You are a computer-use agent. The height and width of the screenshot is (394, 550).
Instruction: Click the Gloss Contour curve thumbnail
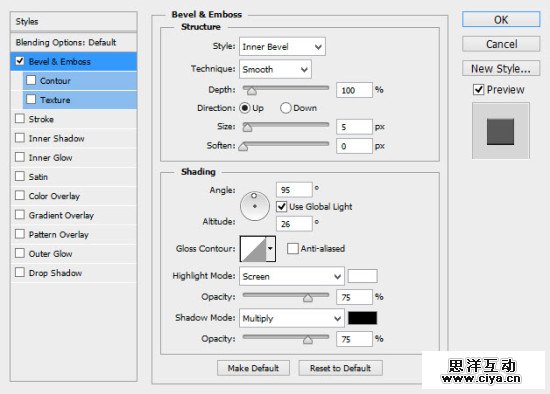[x=253, y=249]
